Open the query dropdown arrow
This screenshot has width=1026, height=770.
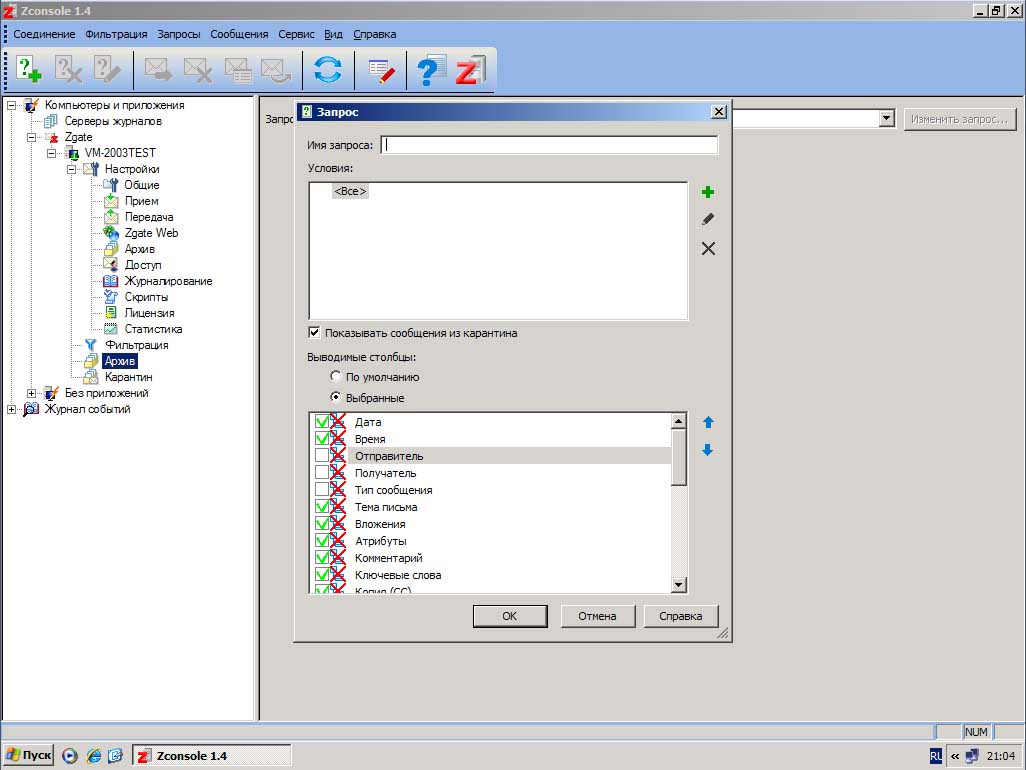click(x=887, y=118)
